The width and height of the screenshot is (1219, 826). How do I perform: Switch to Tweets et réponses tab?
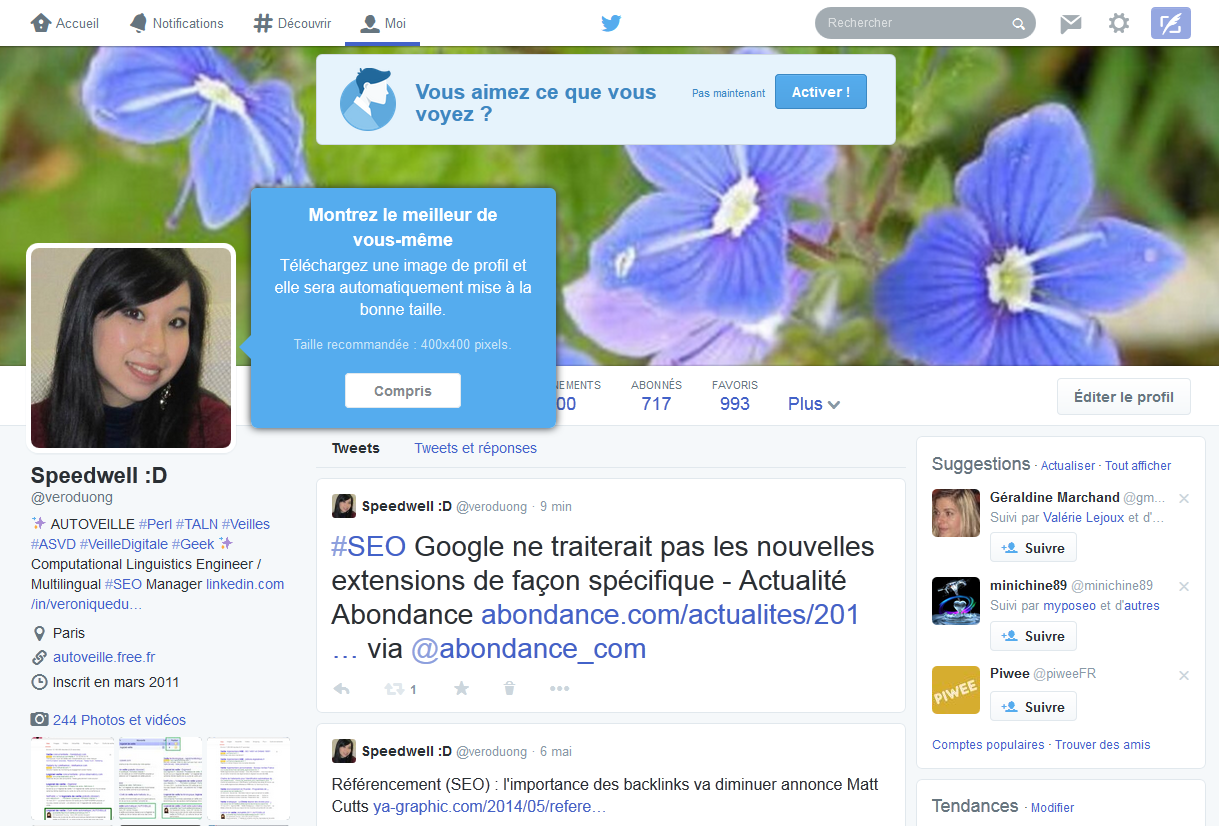coord(475,448)
